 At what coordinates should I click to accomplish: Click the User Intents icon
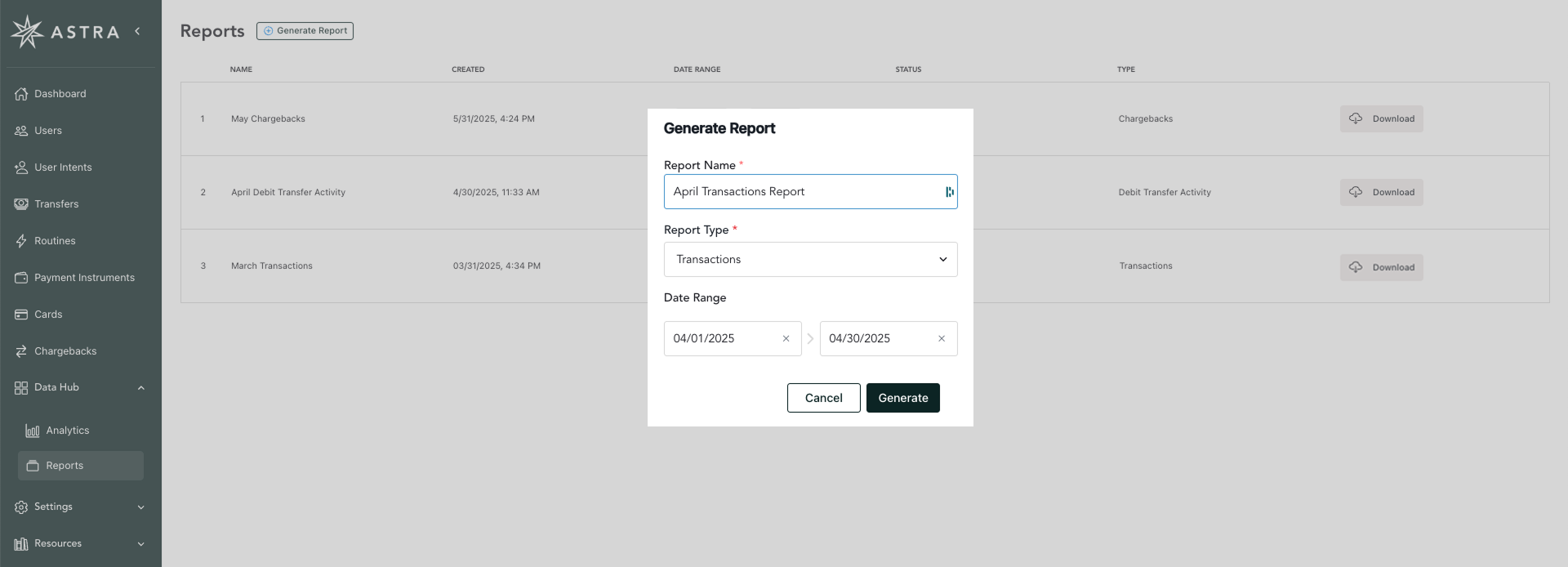click(x=21, y=167)
